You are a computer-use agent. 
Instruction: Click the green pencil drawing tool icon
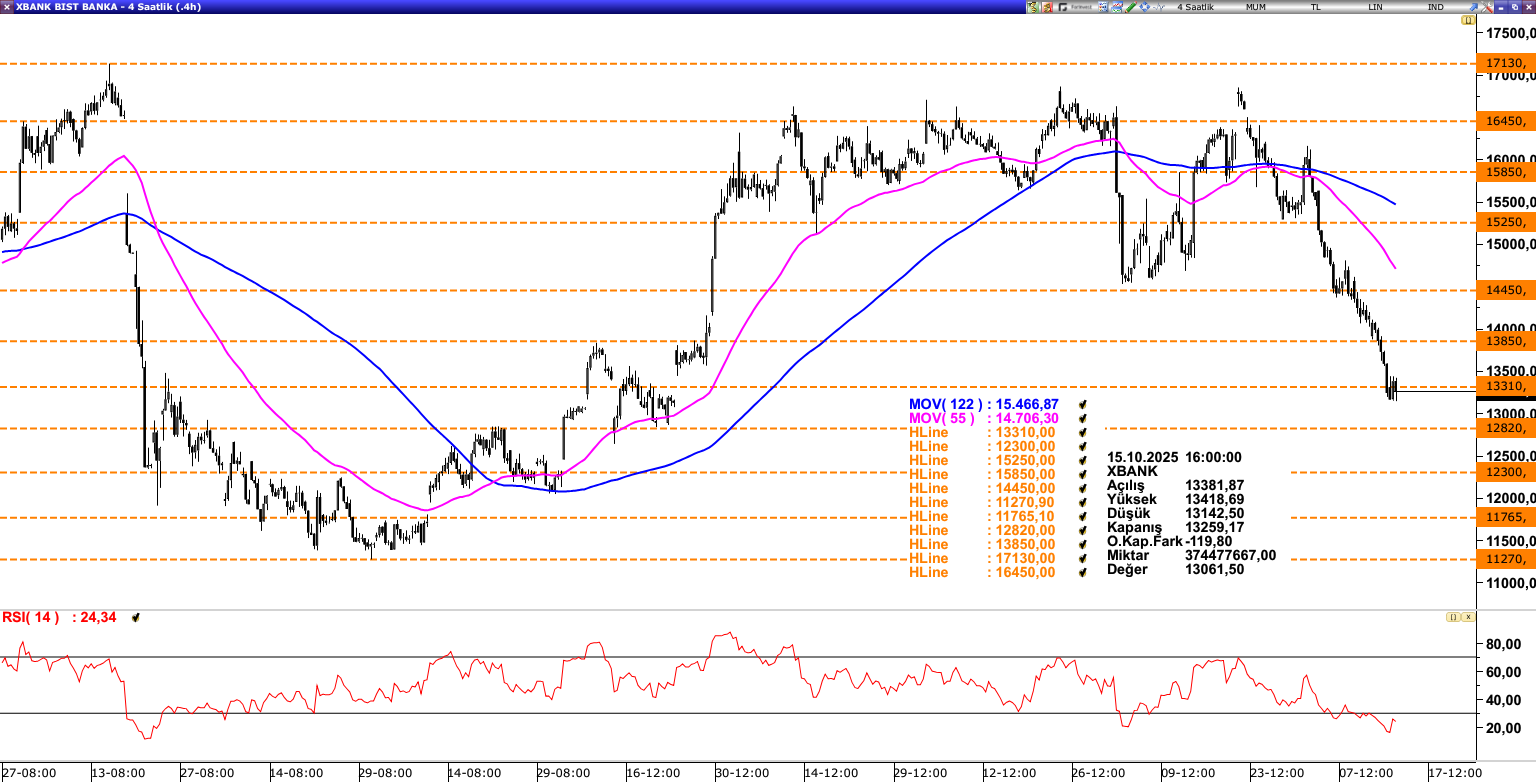point(1130,7)
